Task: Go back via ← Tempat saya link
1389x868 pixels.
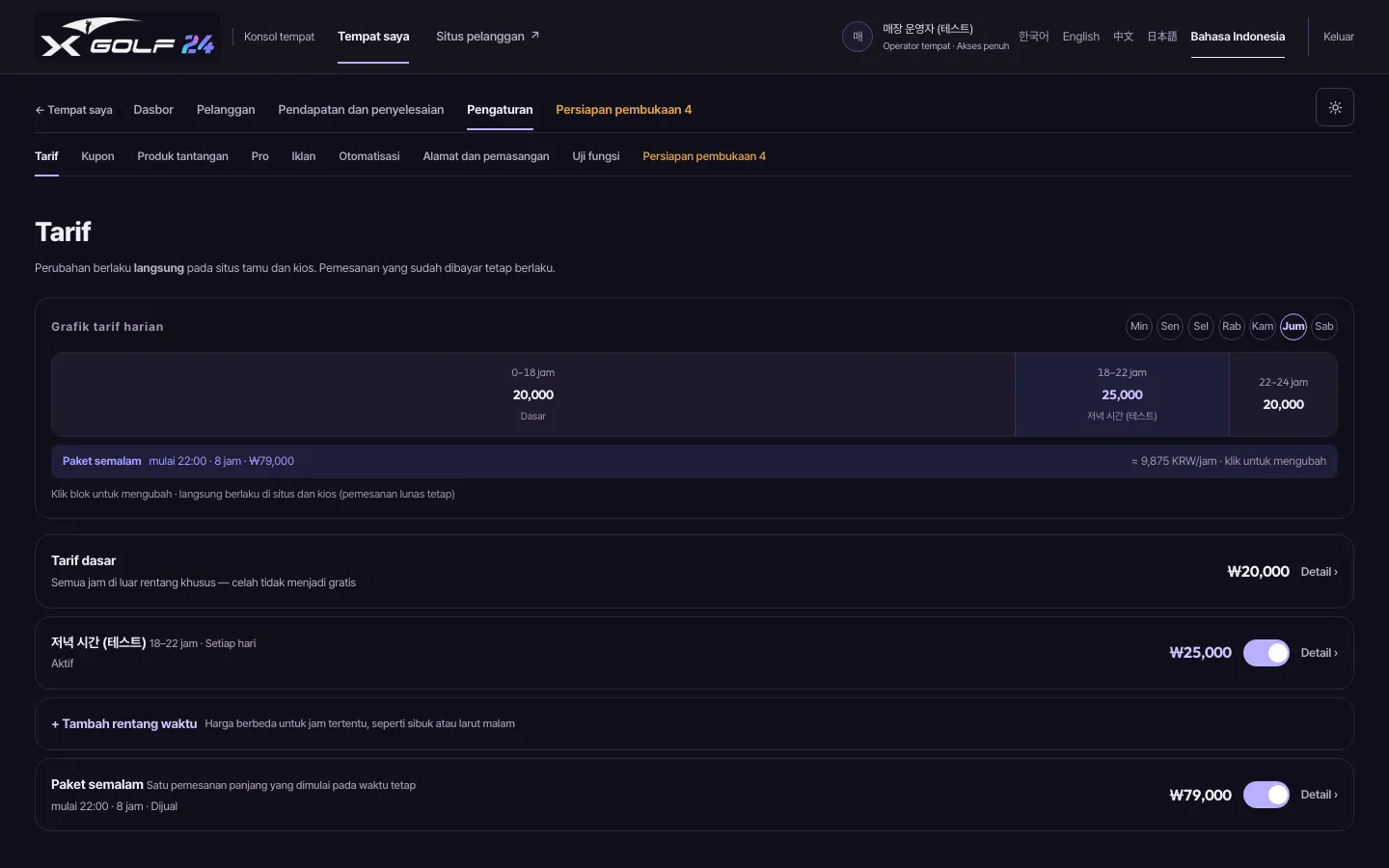Action: [x=73, y=110]
